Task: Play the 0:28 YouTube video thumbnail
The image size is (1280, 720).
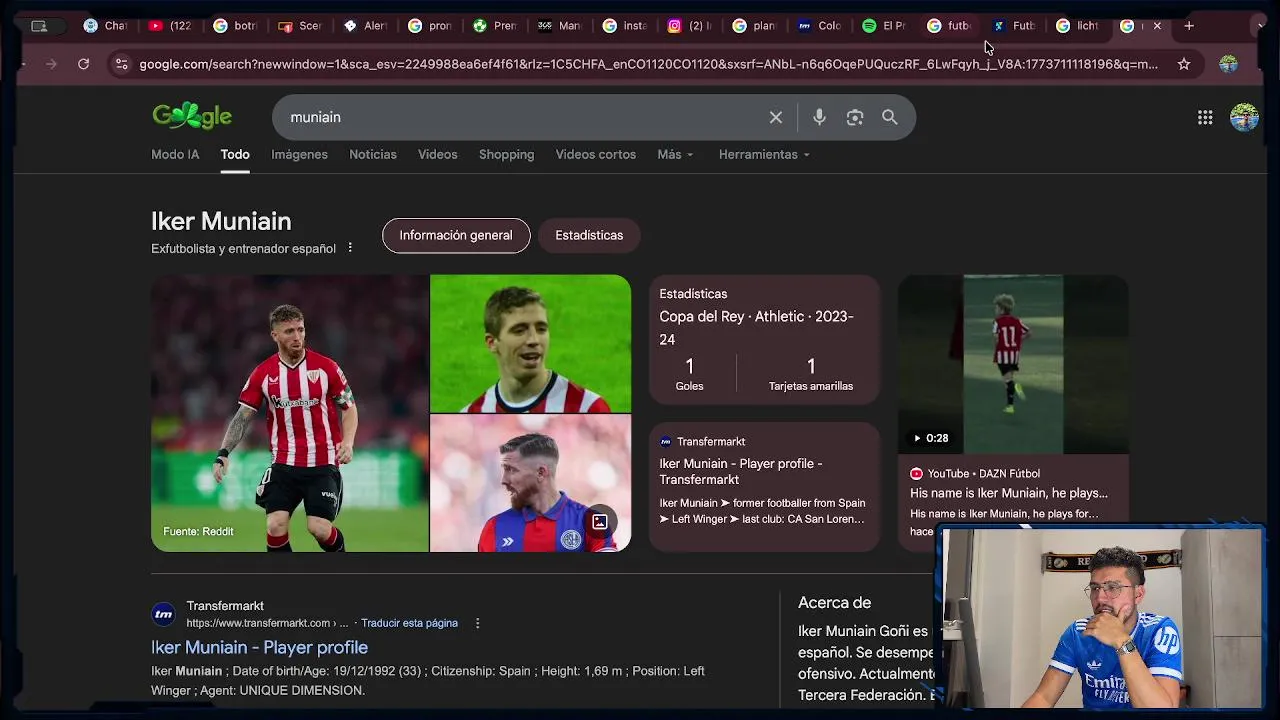Action: click(x=1013, y=365)
